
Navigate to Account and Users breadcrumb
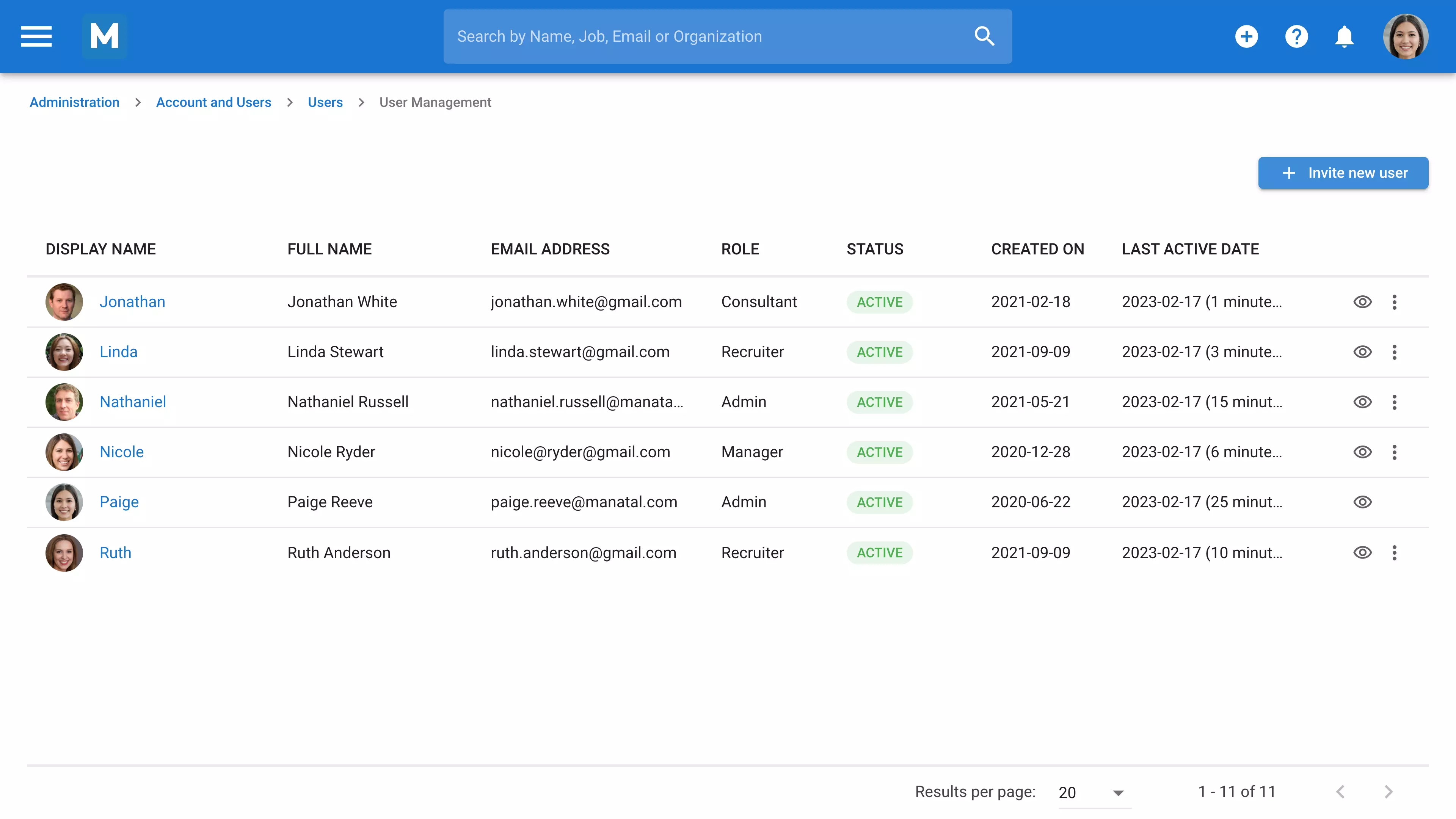pyautogui.click(x=213, y=102)
